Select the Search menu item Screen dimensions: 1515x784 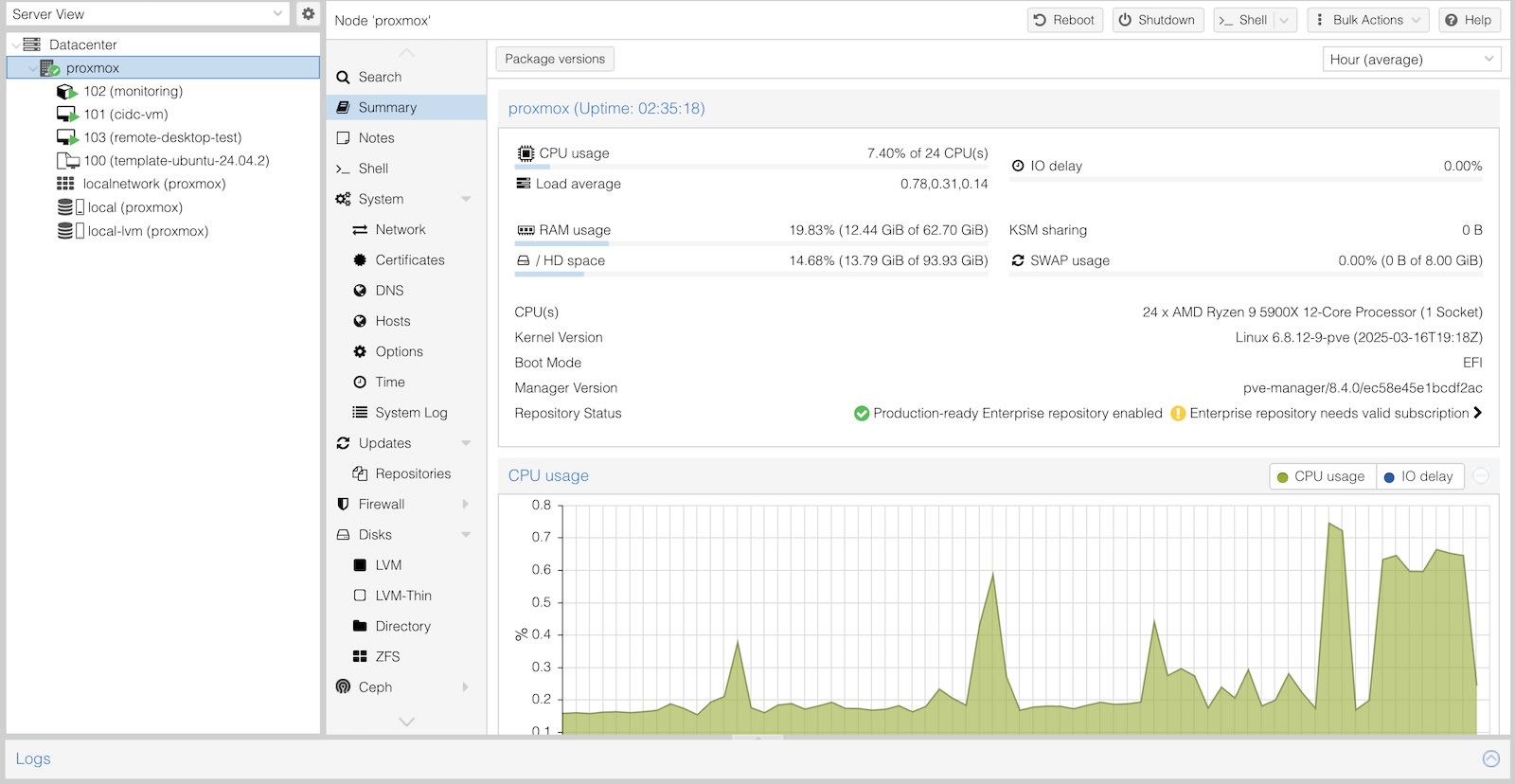point(406,78)
